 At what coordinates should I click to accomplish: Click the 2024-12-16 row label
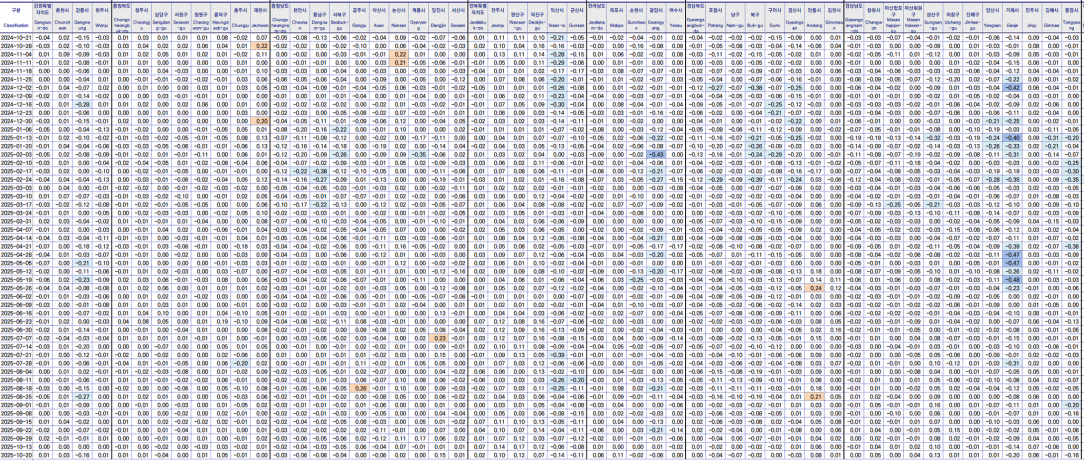pos(15,103)
